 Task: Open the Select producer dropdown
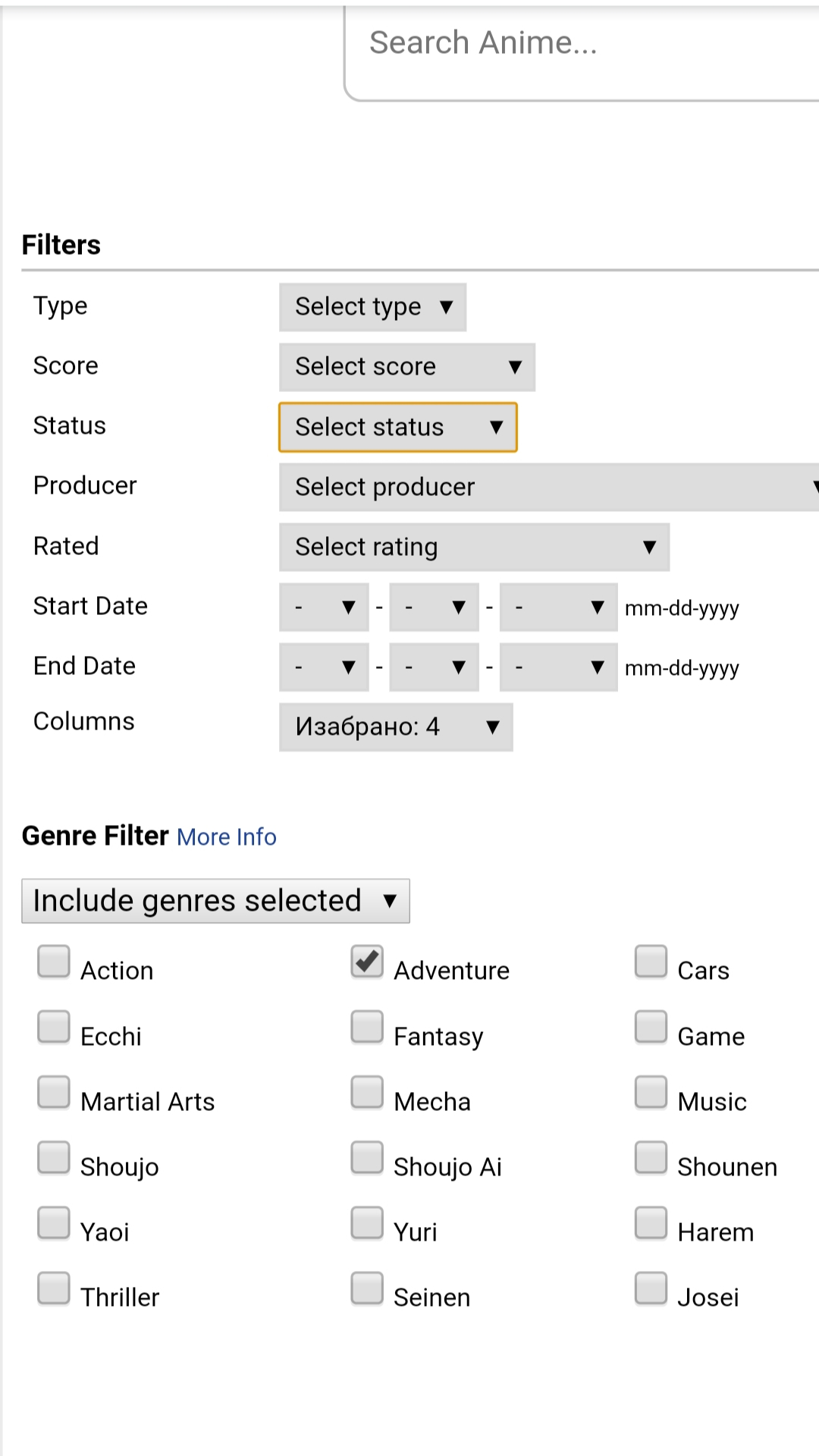(x=548, y=487)
